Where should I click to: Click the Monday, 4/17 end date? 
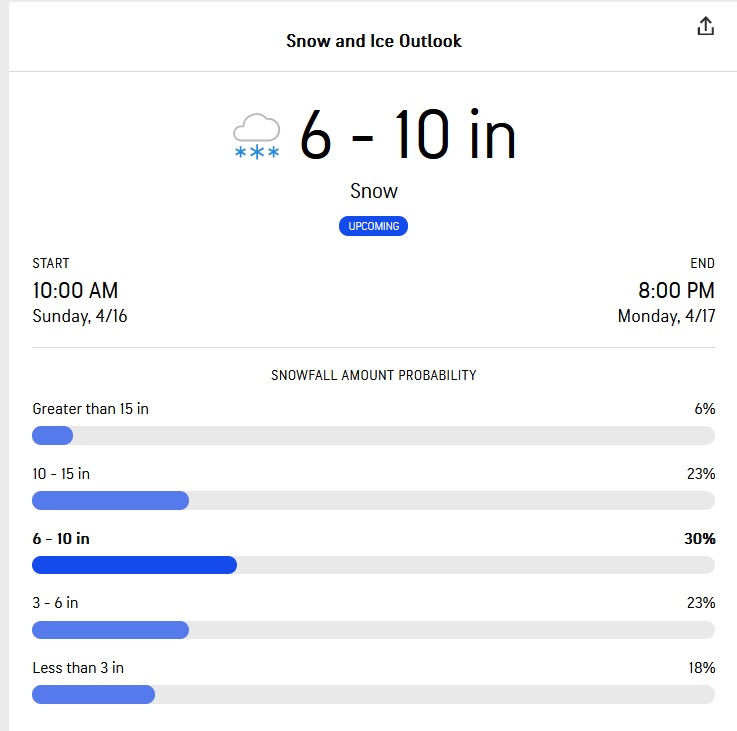(666, 316)
